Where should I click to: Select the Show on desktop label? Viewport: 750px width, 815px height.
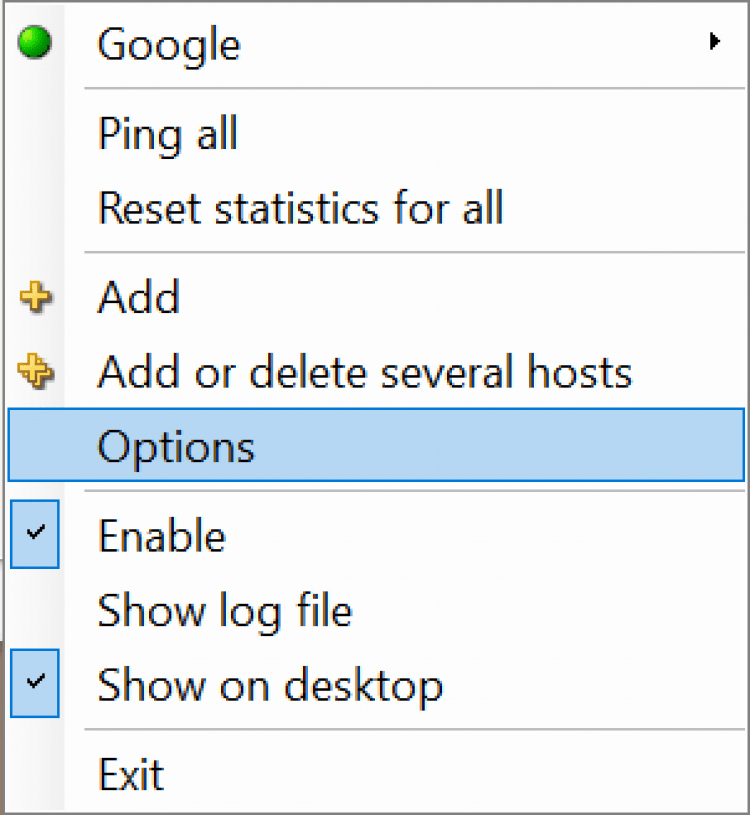[x=270, y=685]
